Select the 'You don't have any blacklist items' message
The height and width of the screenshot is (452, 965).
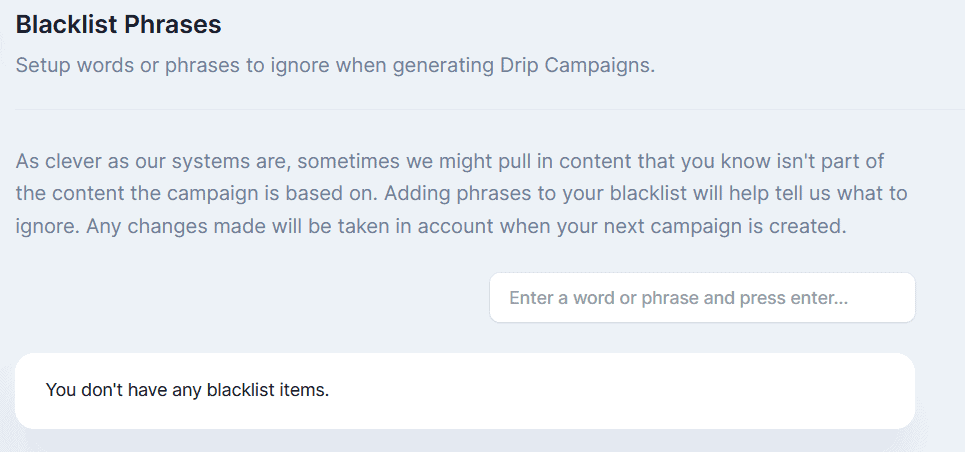(188, 389)
